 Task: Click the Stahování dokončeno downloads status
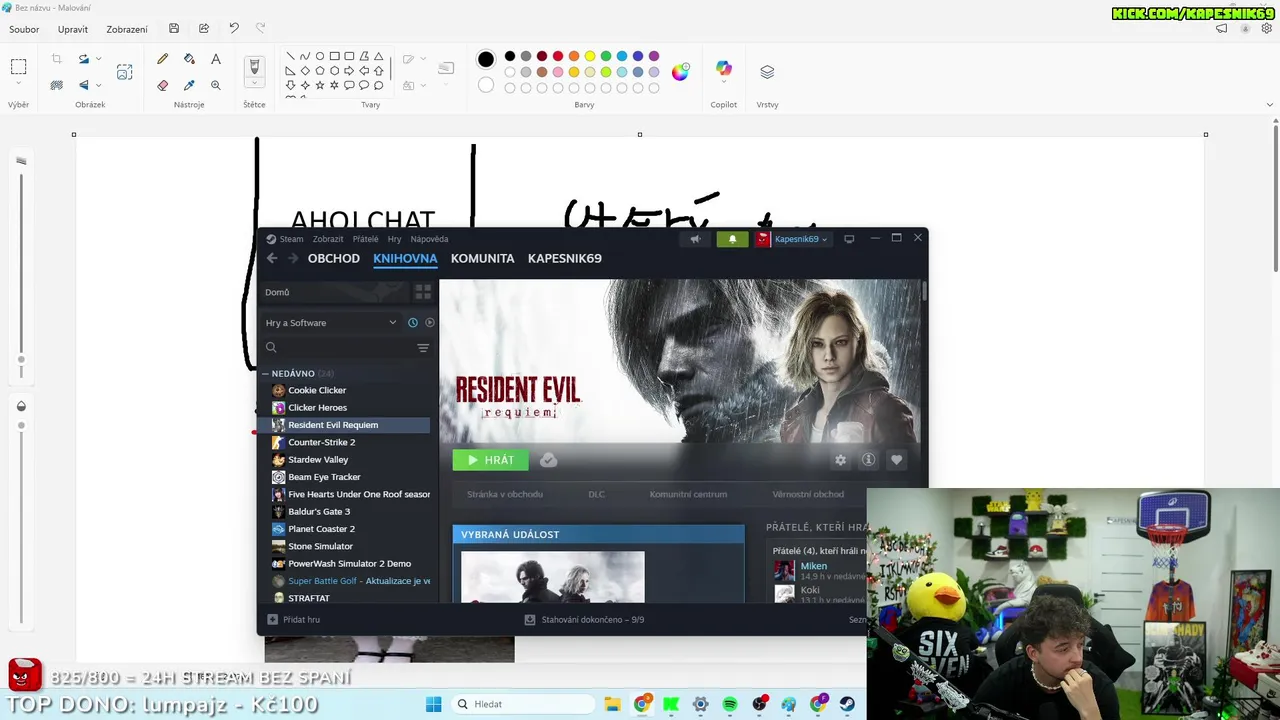pos(585,620)
